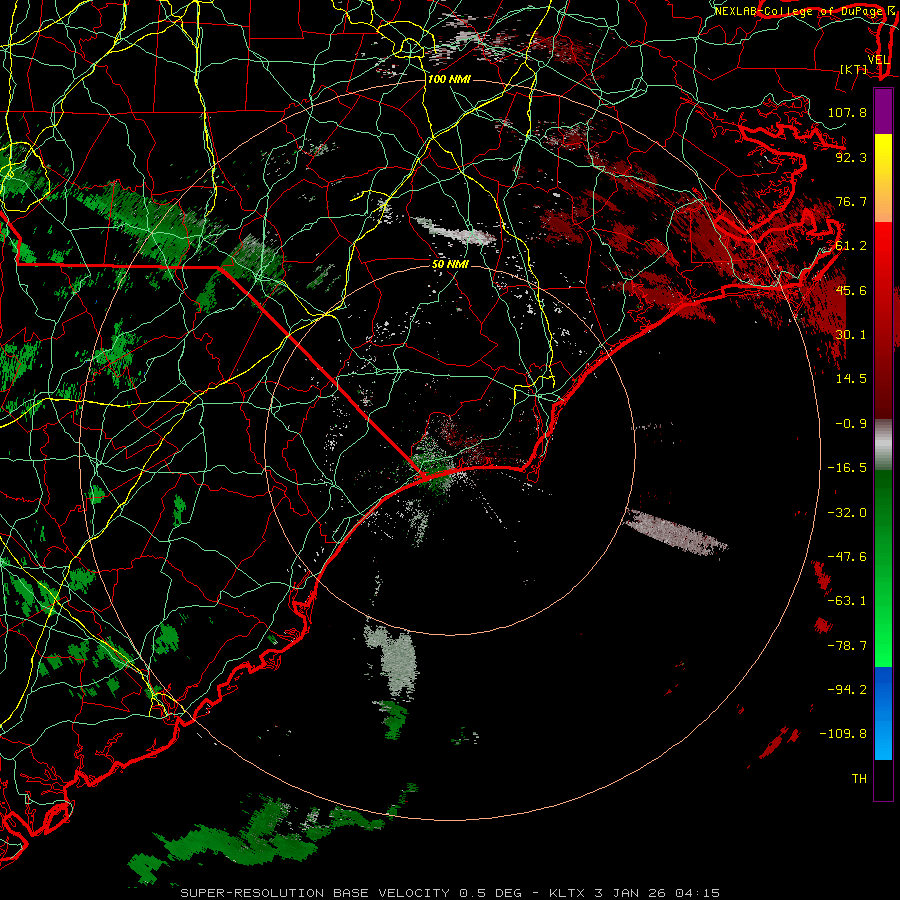This screenshot has width=900, height=900.
Task: Click the 45.6 velocity scale value
Action: point(851,290)
